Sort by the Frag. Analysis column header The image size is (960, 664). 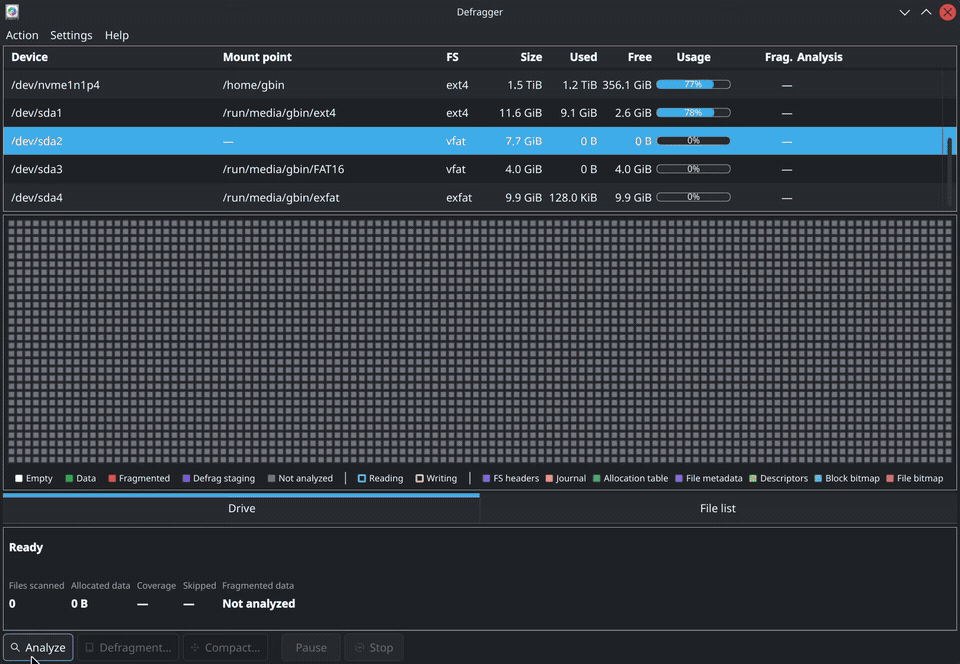coord(803,57)
